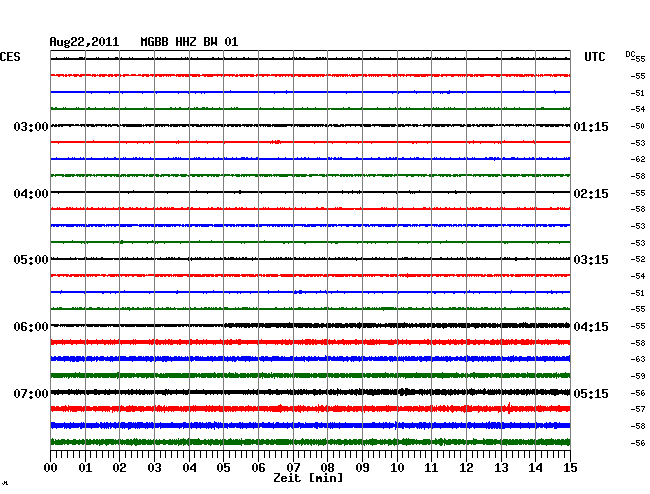This screenshot has width=650, height=494.
Task: Click the 02:15 UTC time label
Action: click(x=591, y=194)
